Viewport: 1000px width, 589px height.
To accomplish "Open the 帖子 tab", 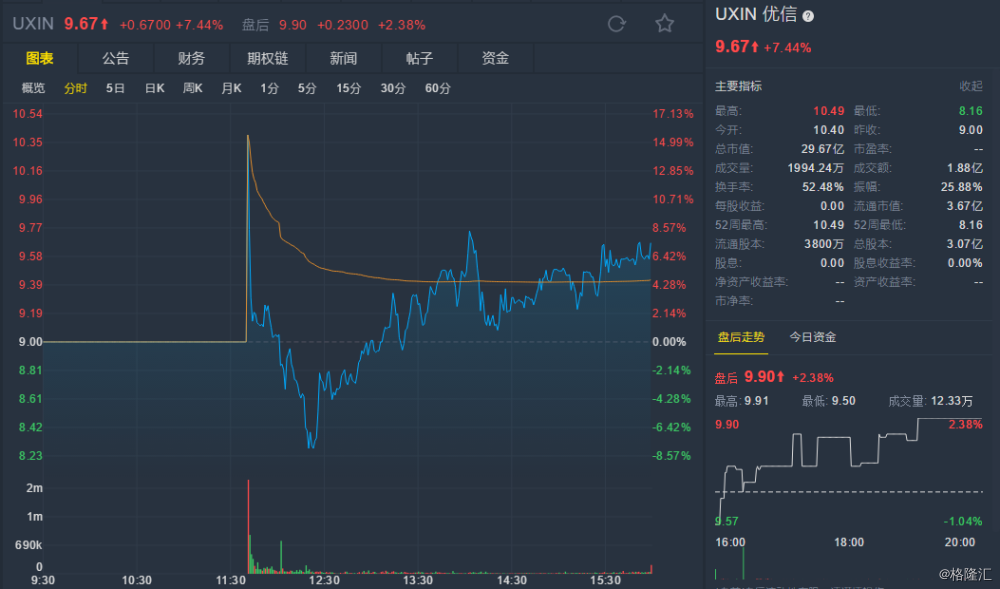I will [419, 58].
